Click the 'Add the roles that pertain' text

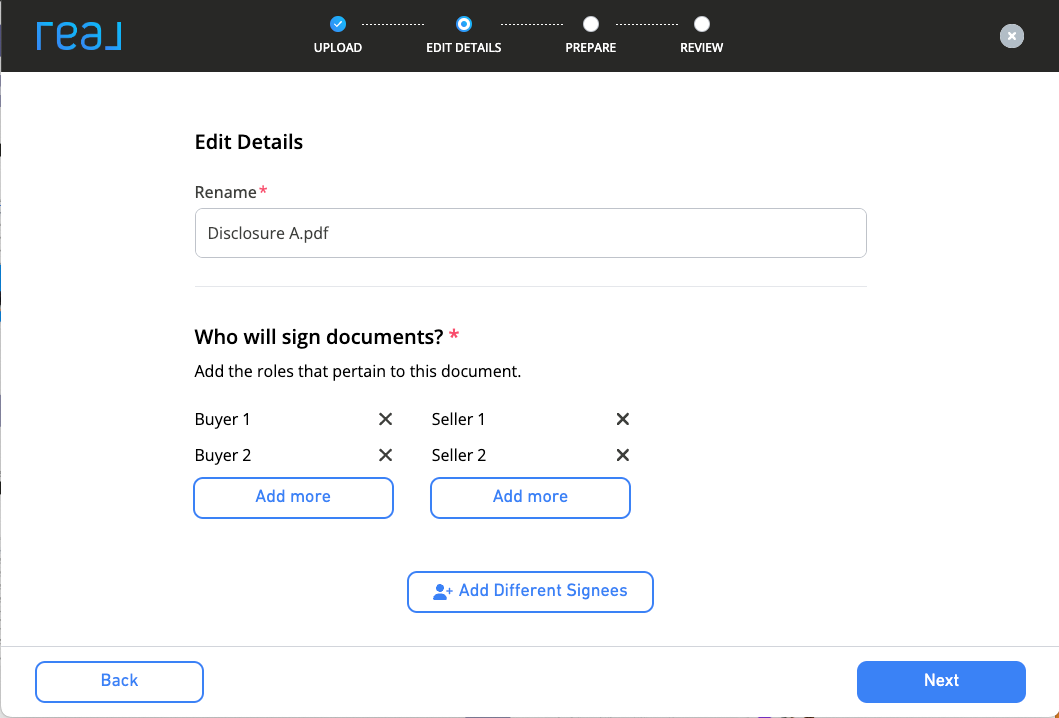coord(358,371)
